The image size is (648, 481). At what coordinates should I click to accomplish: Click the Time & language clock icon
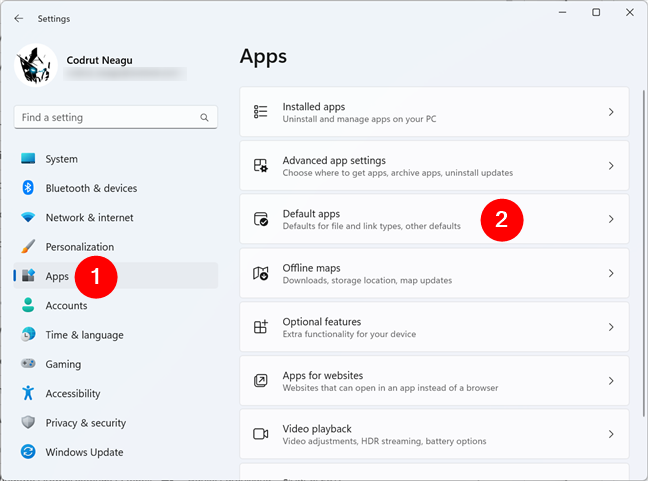[x=28, y=334]
